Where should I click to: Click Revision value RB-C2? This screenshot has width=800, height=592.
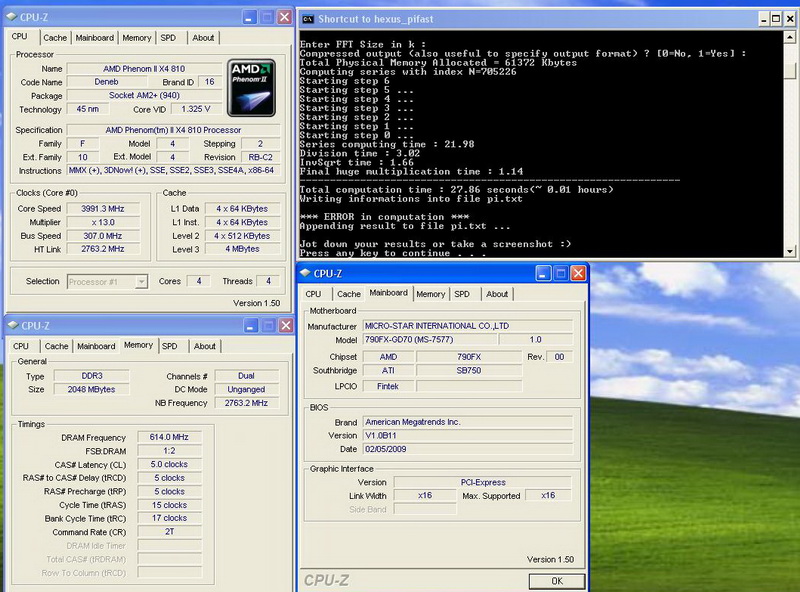[x=260, y=157]
